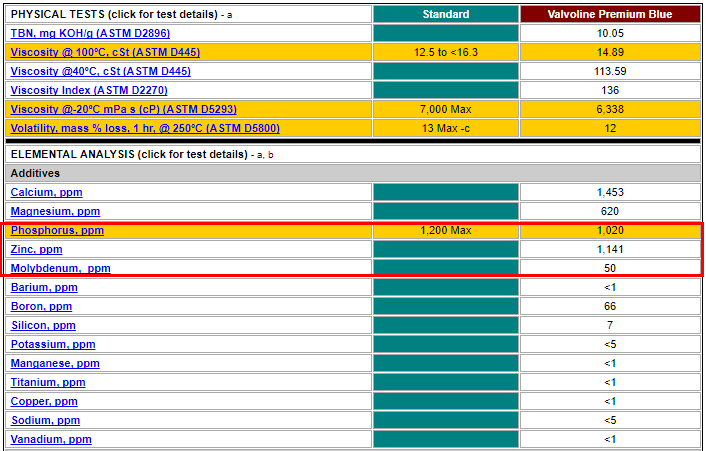Viewport: 706px width, 451px height.
Task: Open the Zinc, ppm link
Action: [36, 249]
